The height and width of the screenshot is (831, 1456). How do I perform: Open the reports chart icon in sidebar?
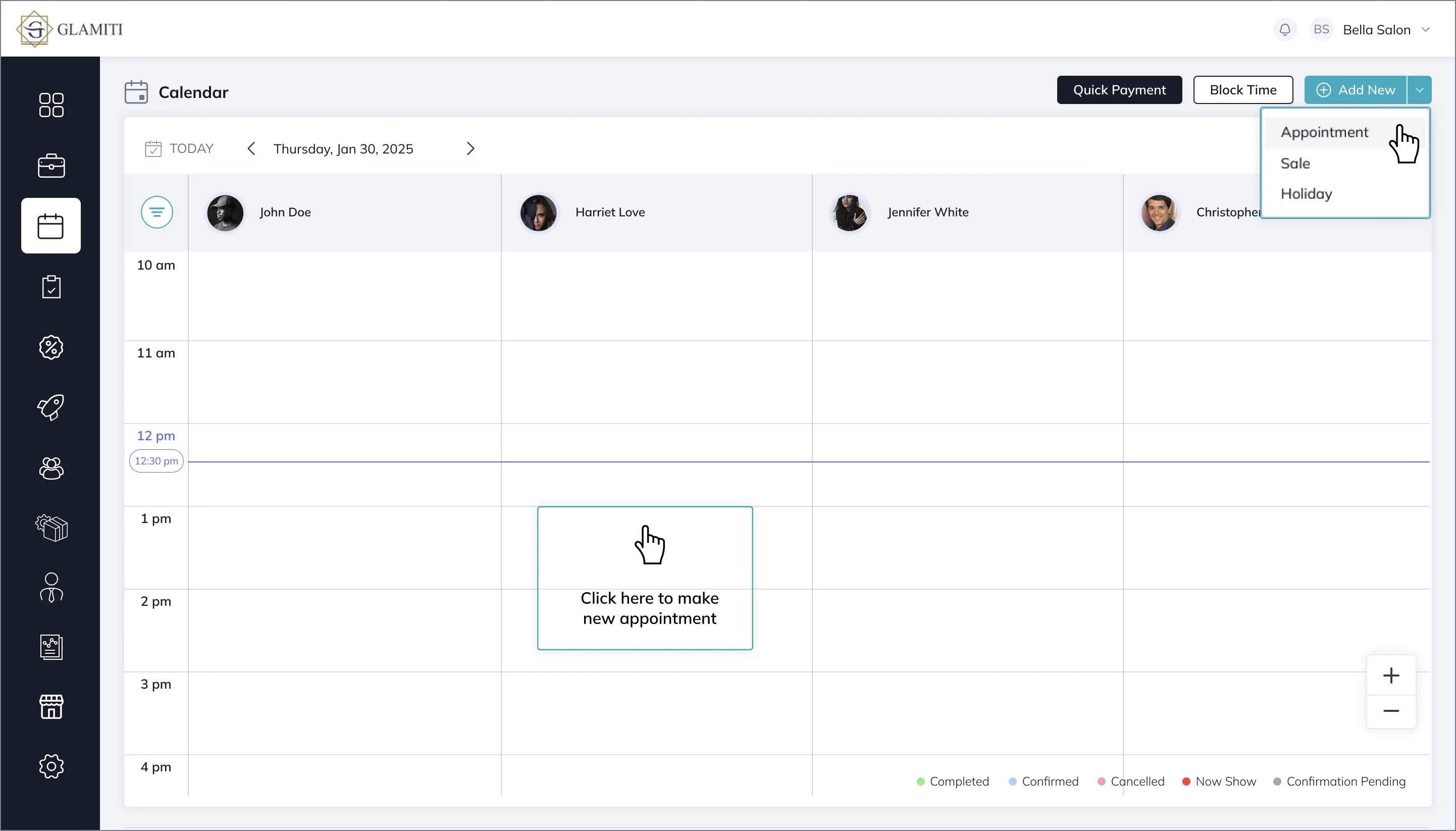pyautogui.click(x=51, y=647)
